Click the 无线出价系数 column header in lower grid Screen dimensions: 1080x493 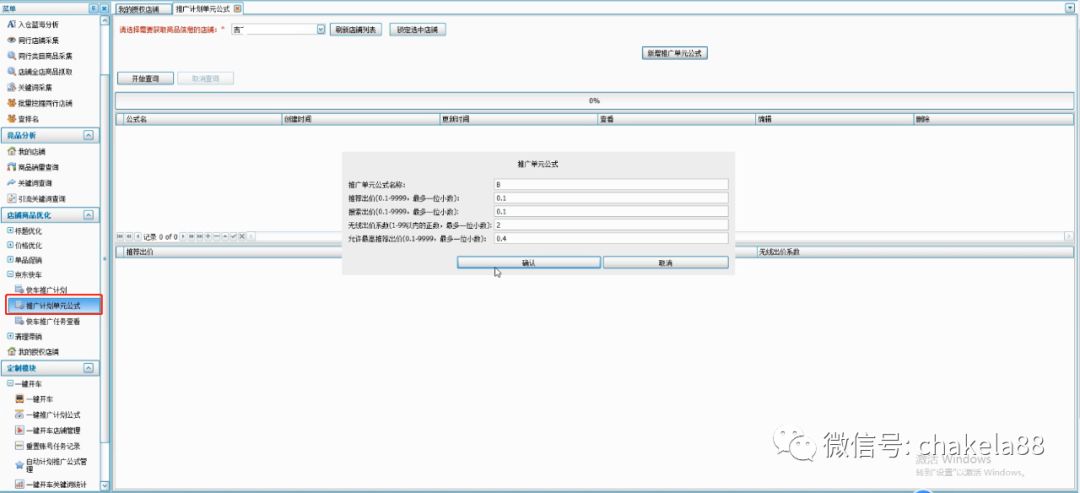pos(914,252)
